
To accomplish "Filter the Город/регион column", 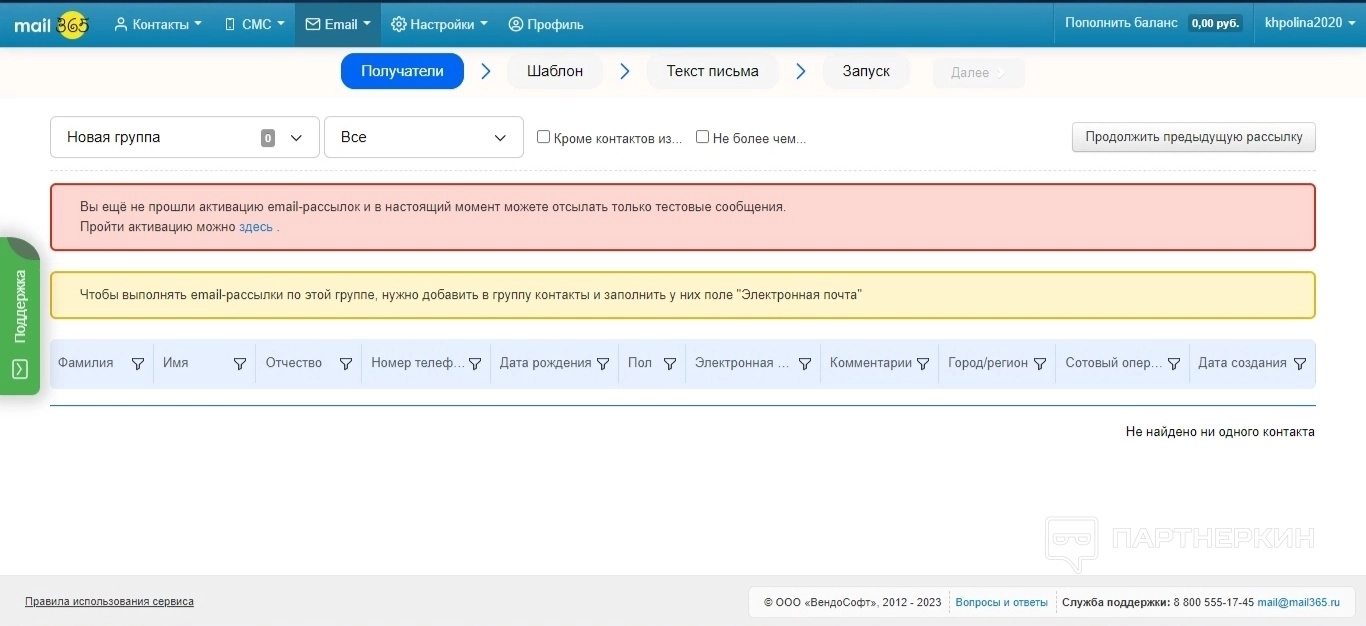I will 1040,364.
